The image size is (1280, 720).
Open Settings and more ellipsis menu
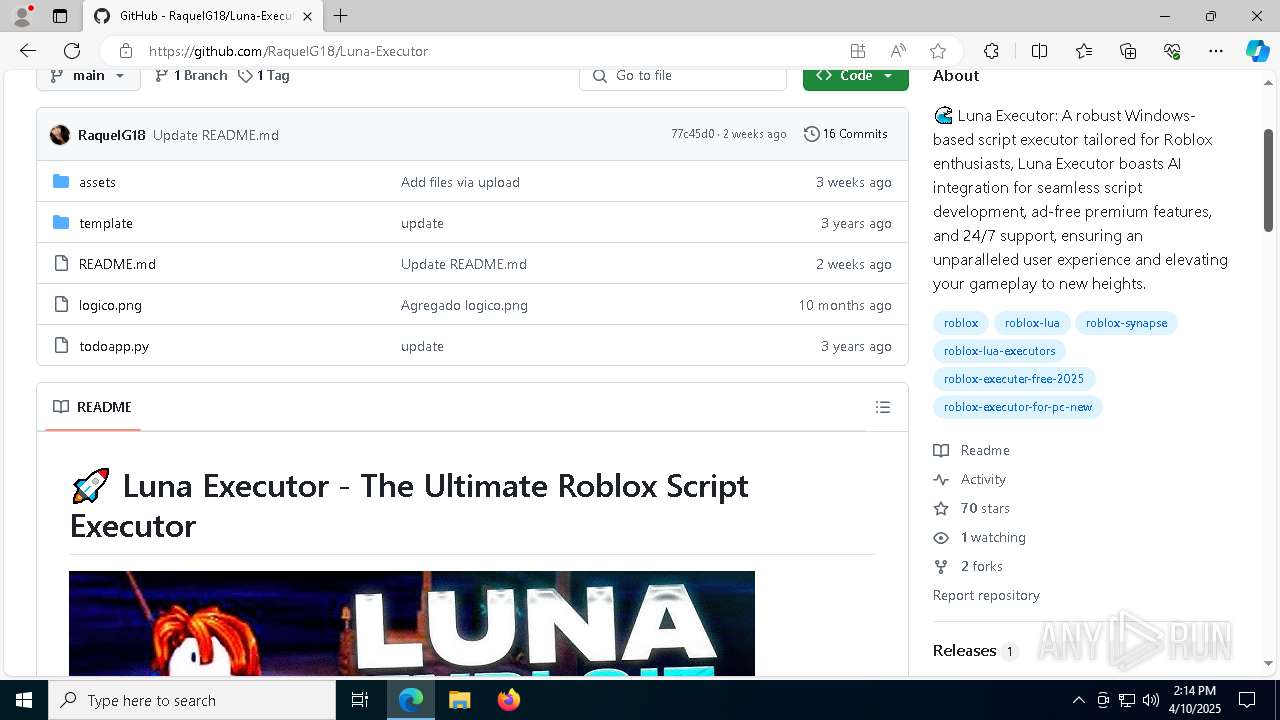(x=1216, y=51)
